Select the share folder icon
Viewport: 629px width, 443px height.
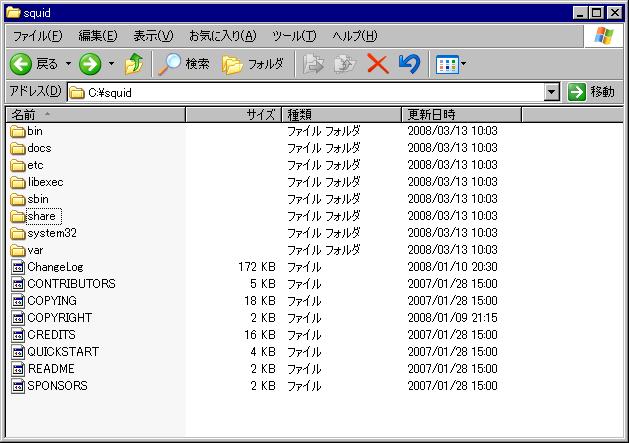coord(18,217)
